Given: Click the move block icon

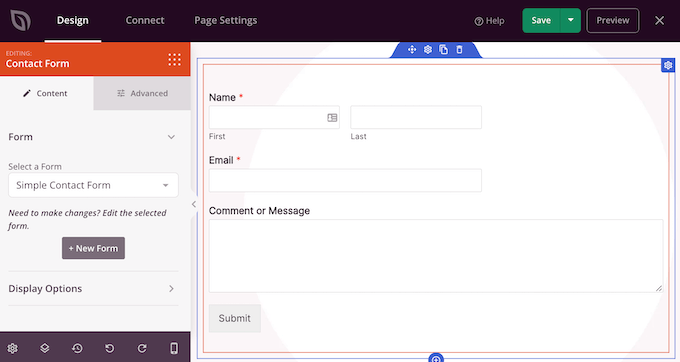Looking at the screenshot, I should 412,49.
